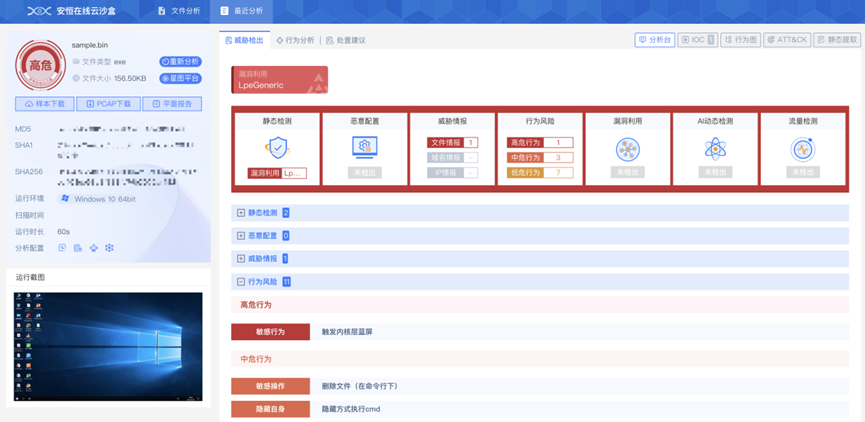Expand the 静态检测 section
865x422 pixels.
click(x=241, y=213)
